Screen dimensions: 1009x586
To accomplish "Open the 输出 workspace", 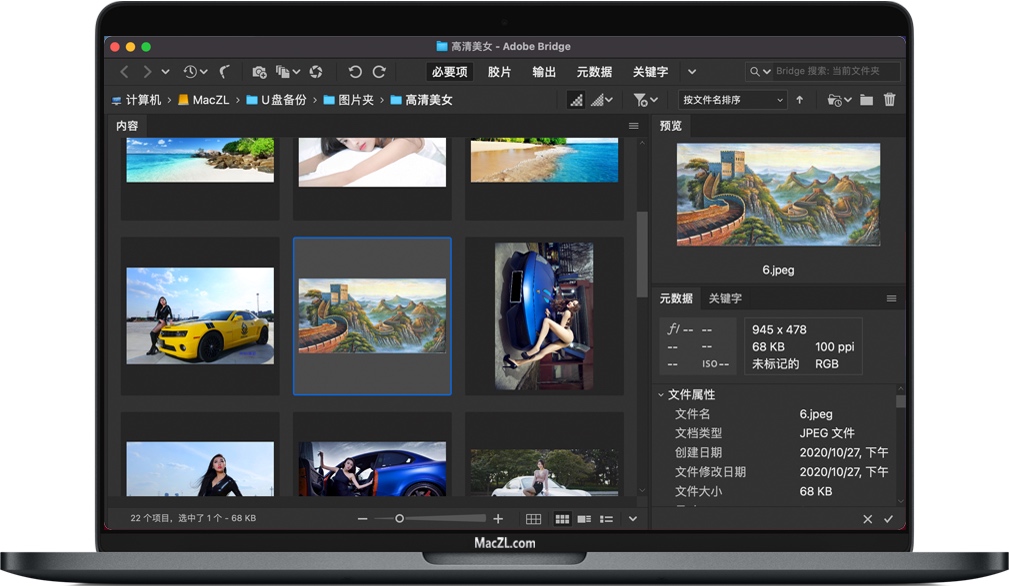I will click(543, 71).
